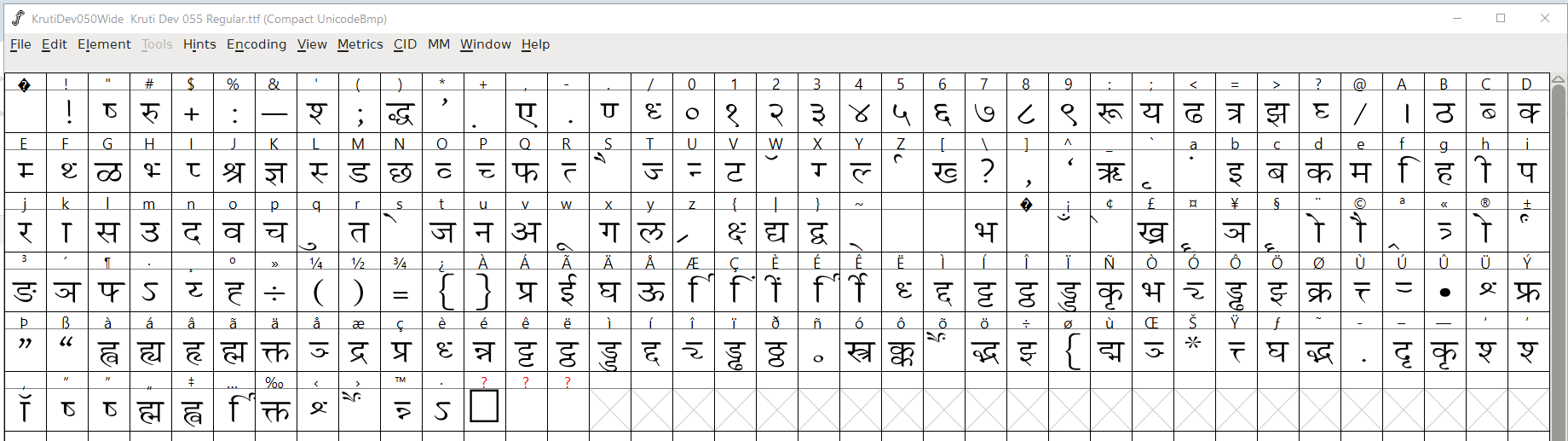This screenshot has height=441, width=1568.
Task: Select the empty box glyph in last row
Action: (x=484, y=407)
